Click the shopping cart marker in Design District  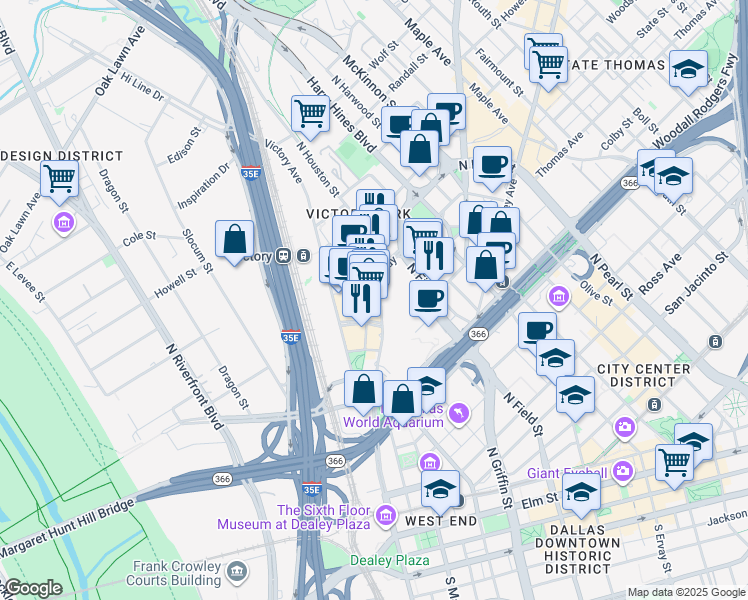tap(60, 180)
